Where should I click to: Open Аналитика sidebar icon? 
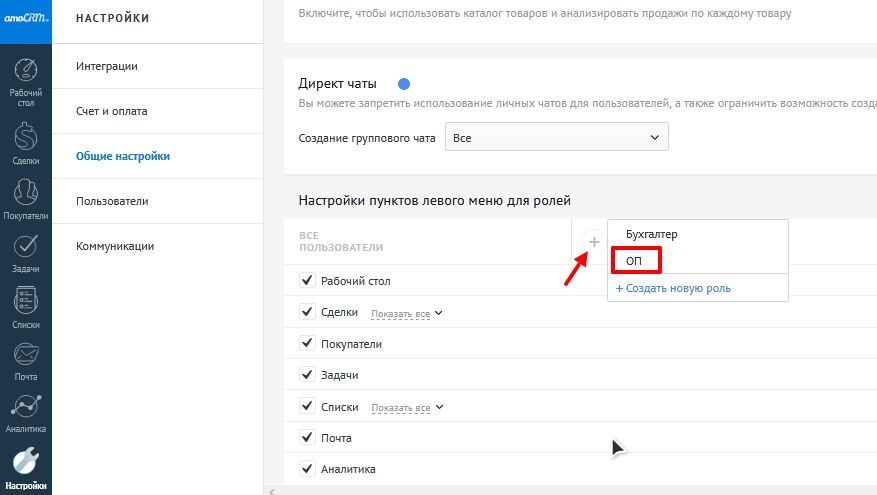coord(26,412)
